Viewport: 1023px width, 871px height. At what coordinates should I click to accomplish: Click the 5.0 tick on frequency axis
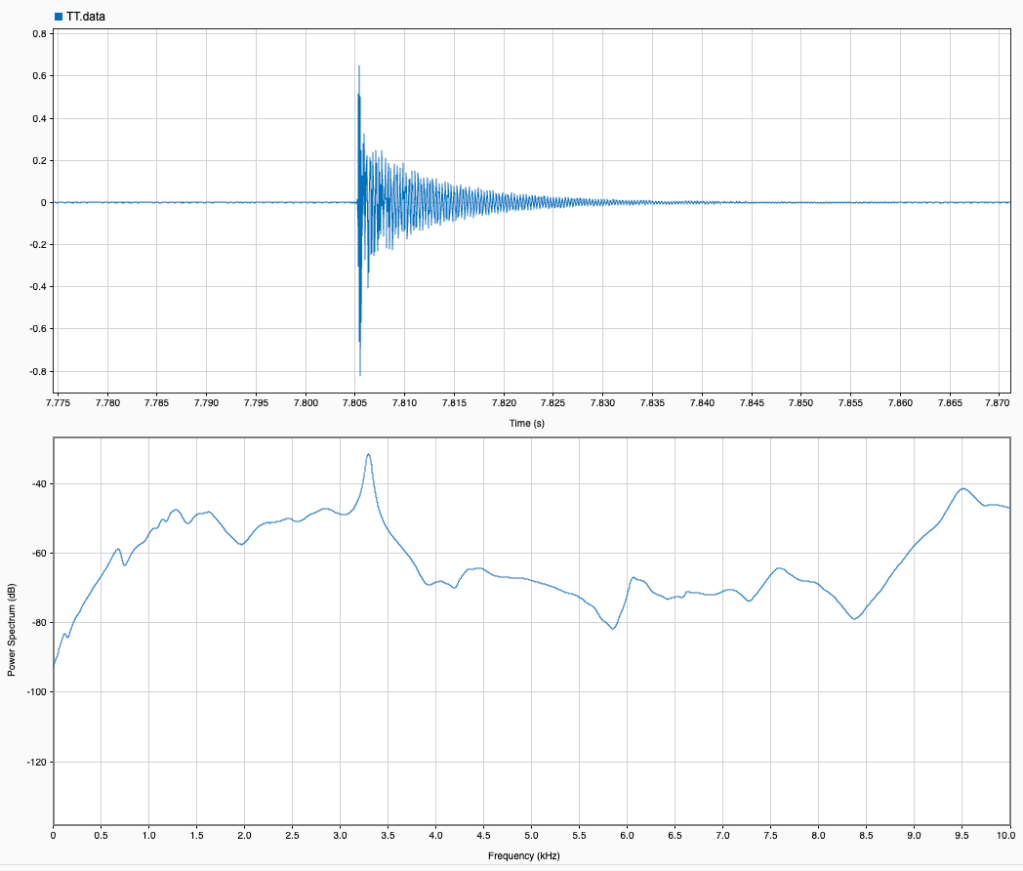(531, 833)
